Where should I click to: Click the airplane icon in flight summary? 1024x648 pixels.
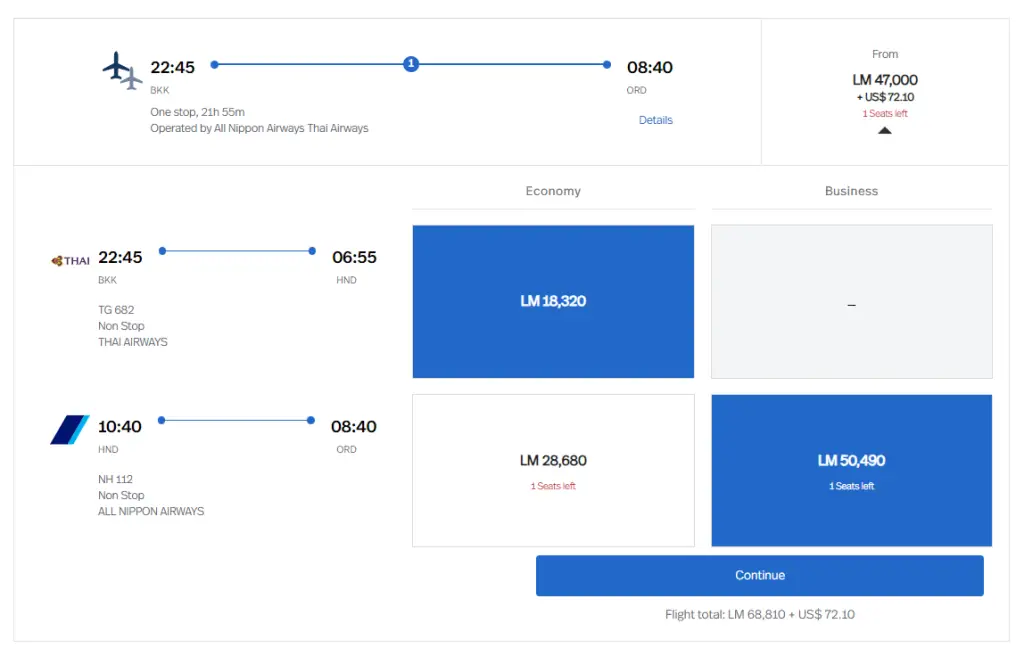122,70
